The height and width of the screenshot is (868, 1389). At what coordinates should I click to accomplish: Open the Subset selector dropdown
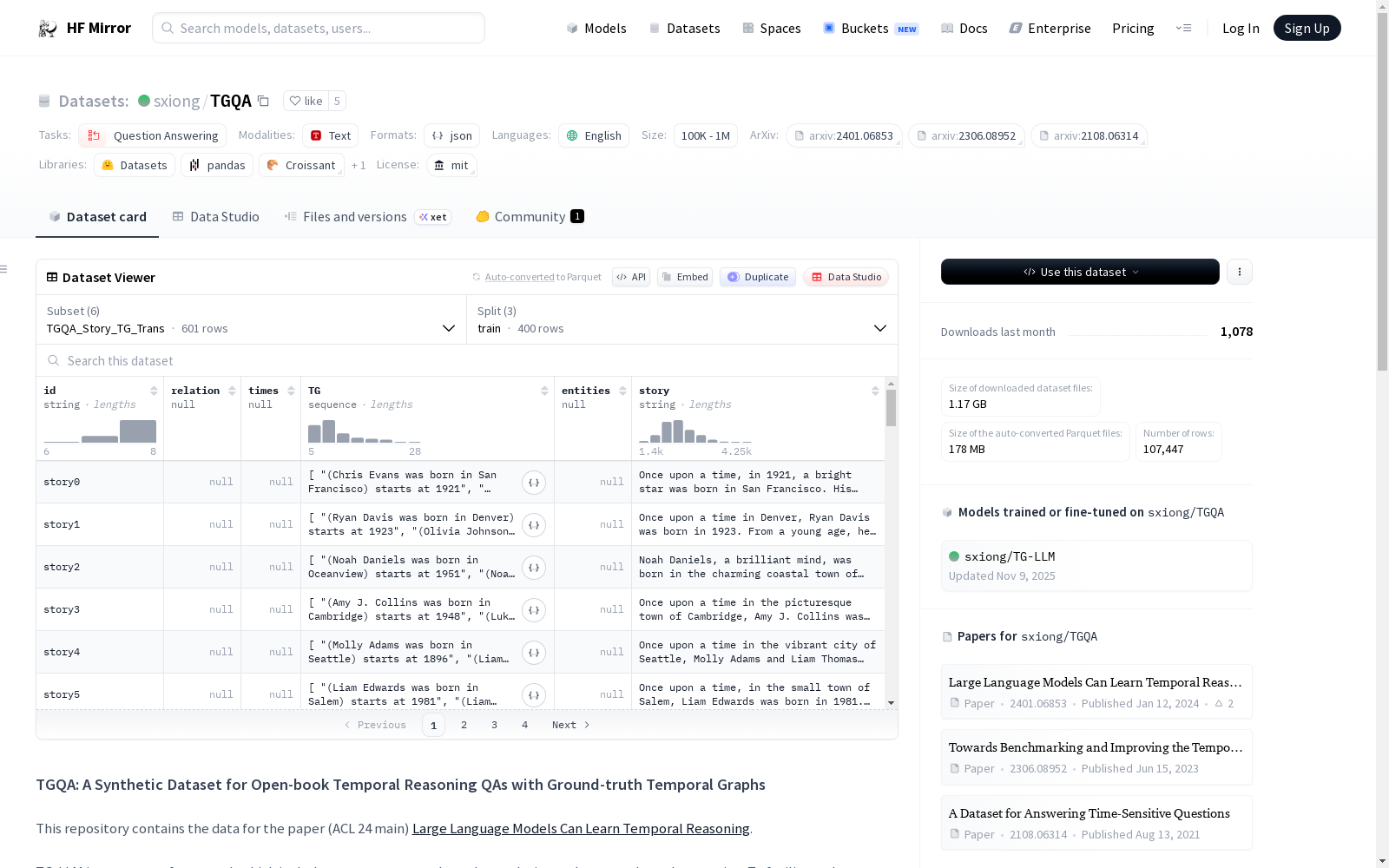pyautogui.click(x=251, y=319)
